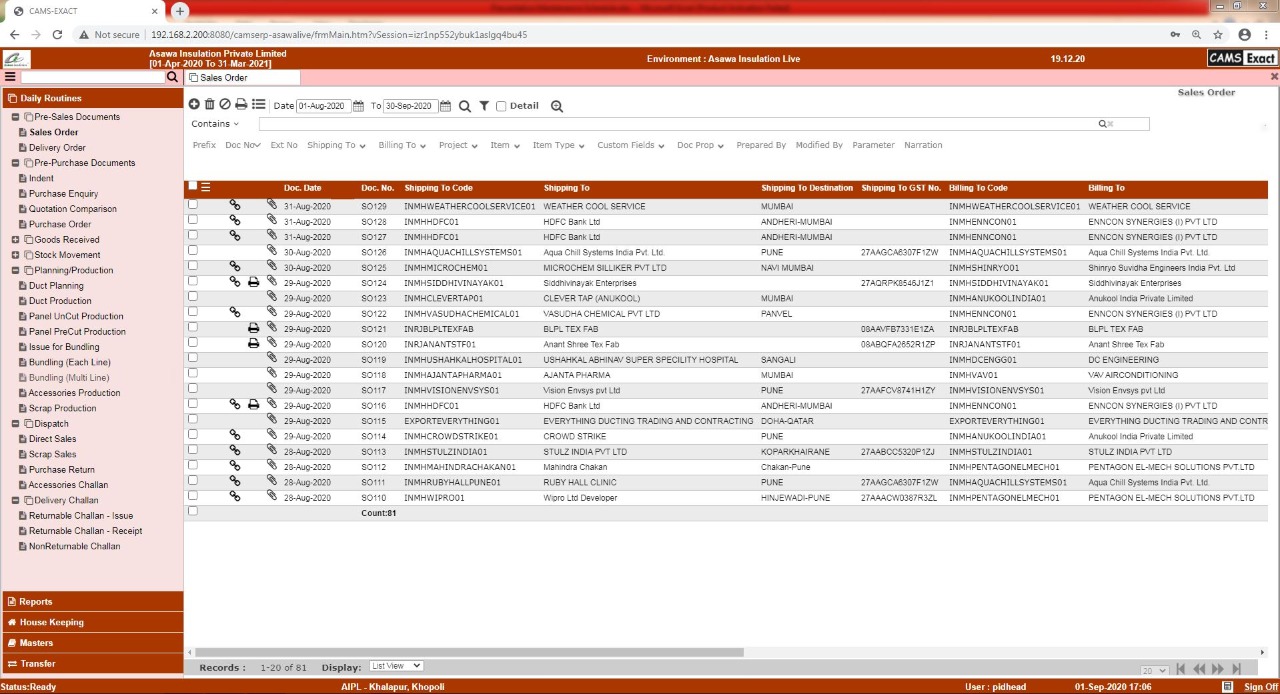
Task: Click the magnifier search icon beside dates
Action: pos(465,106)
